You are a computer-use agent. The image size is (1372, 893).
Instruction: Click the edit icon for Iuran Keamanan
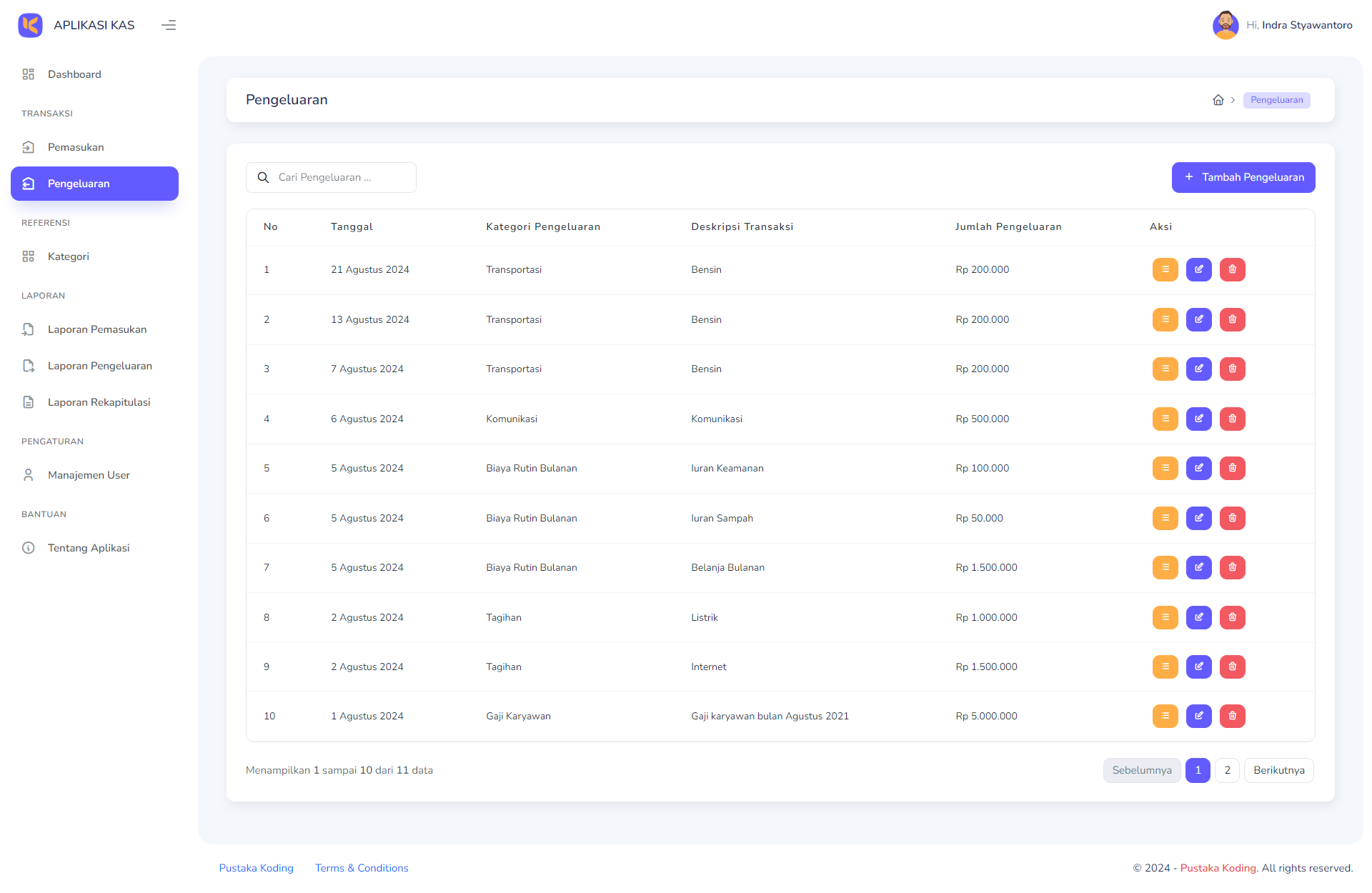tap(1199, 468)
